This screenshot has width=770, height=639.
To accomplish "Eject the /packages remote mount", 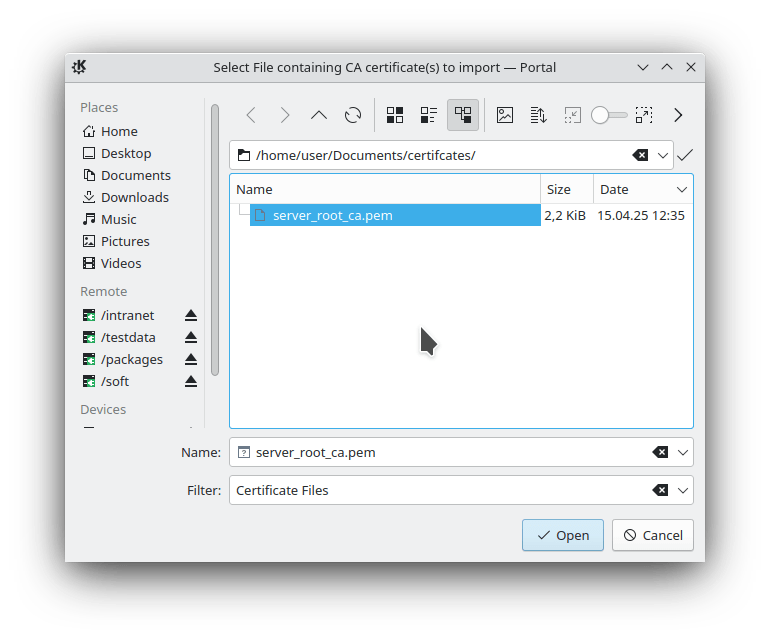I will (191, 360).
